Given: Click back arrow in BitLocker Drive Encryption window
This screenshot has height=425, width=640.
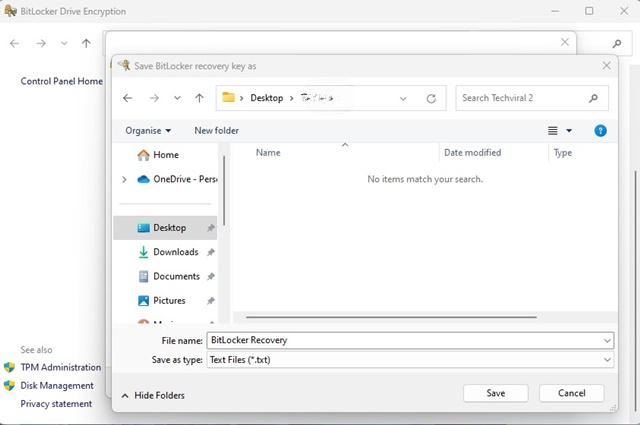Looking at the screenshot, I should pyautogui.click(x=15, y=43).
